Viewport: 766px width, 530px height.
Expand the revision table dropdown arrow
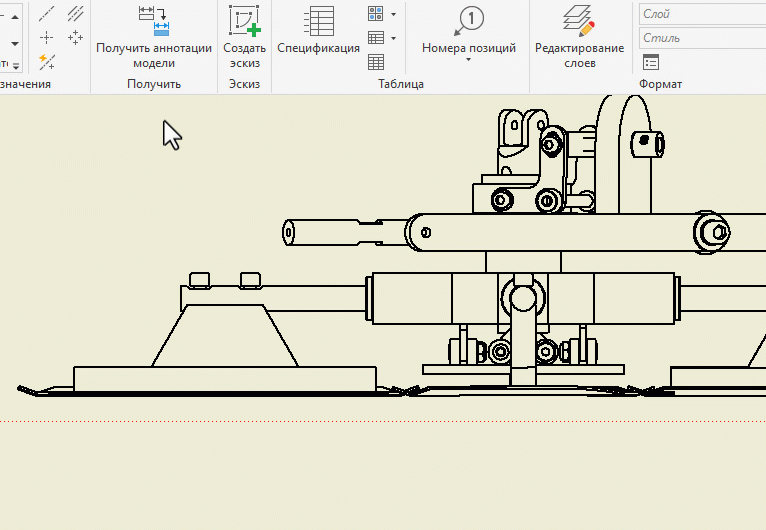393,39
